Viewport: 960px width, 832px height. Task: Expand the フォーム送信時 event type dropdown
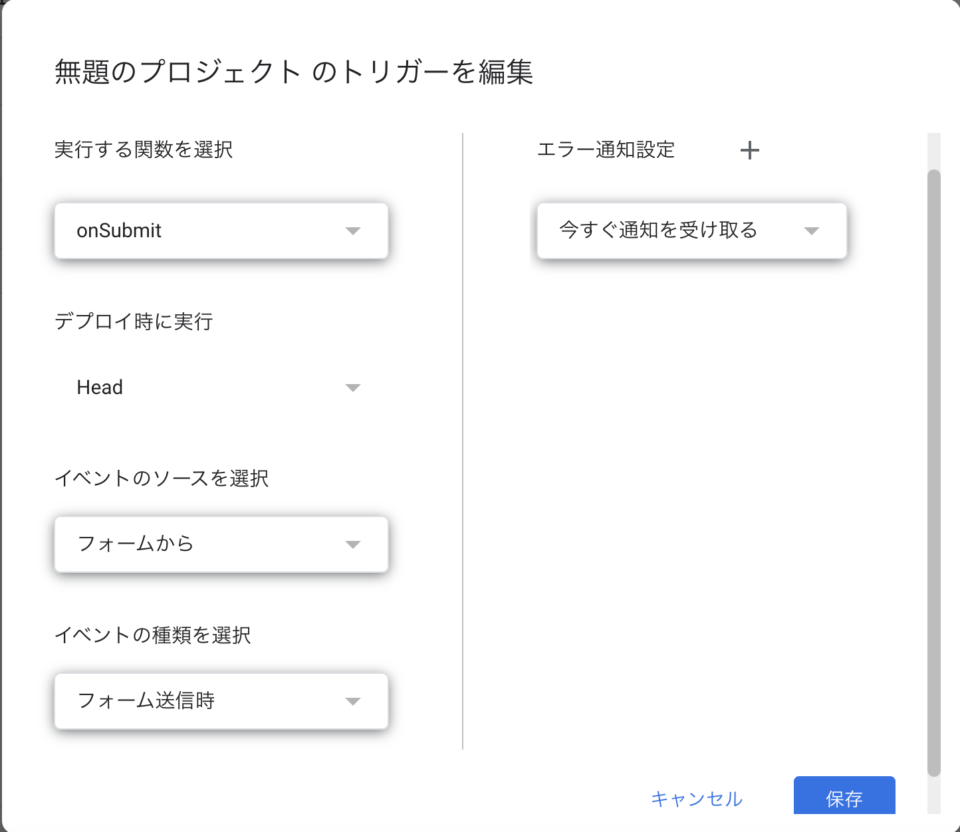point(221,701)
